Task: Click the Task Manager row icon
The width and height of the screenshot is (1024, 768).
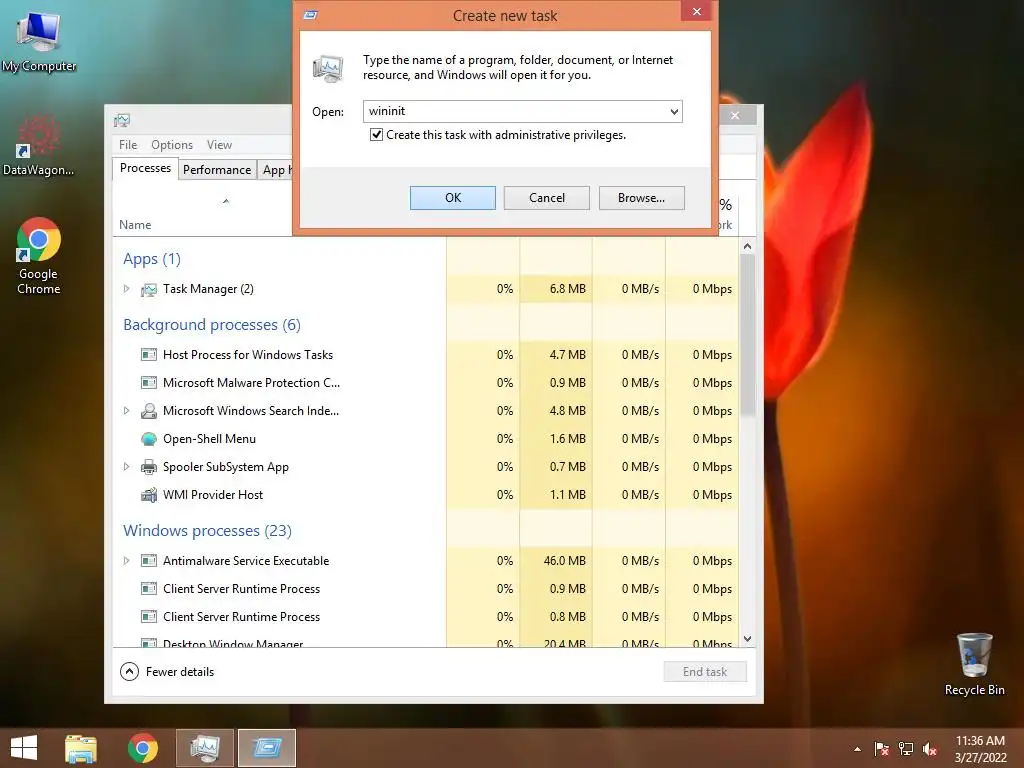Action: (149, 289)
